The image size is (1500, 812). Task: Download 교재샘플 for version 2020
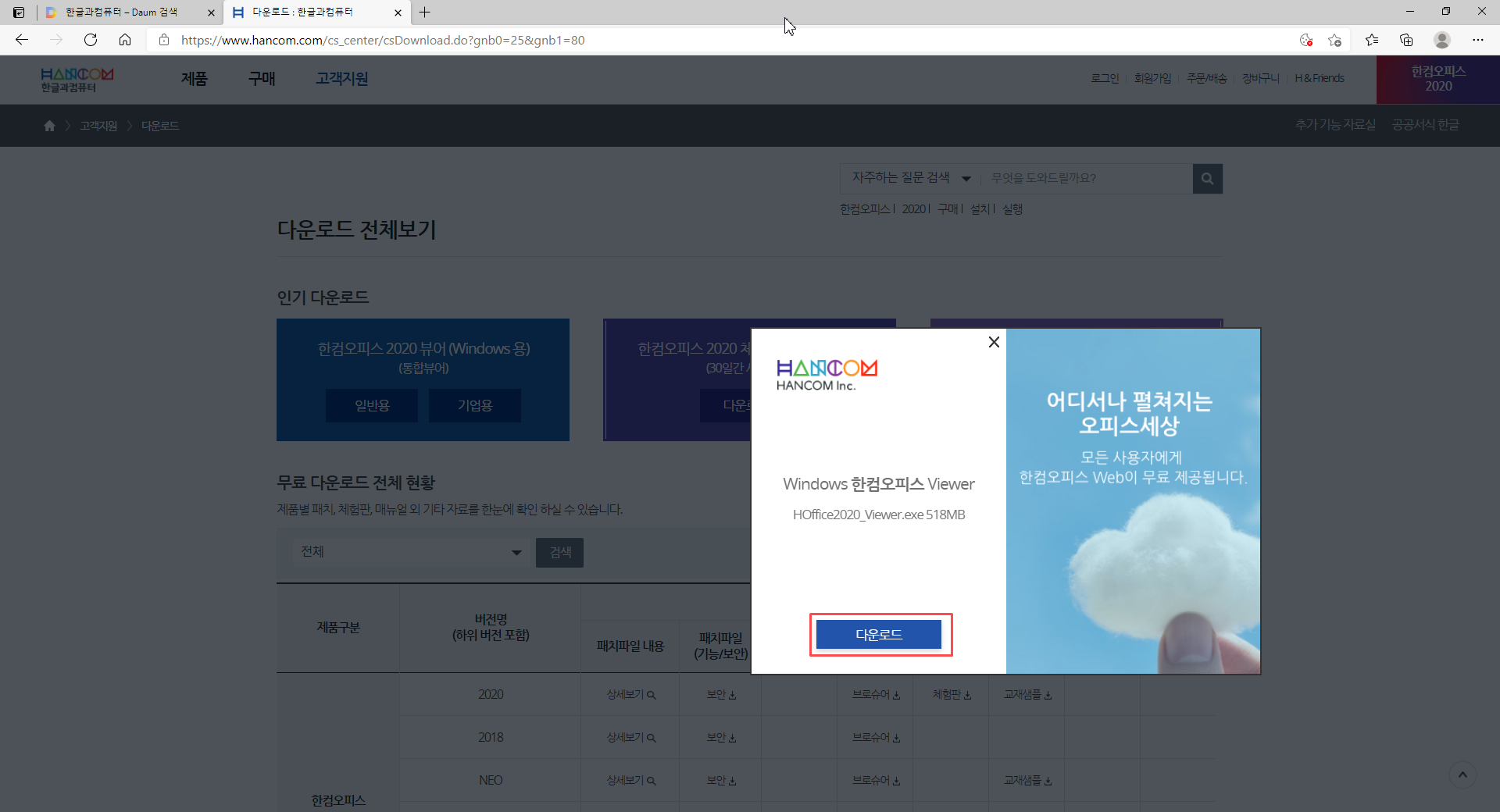(x=1027, y=694)
